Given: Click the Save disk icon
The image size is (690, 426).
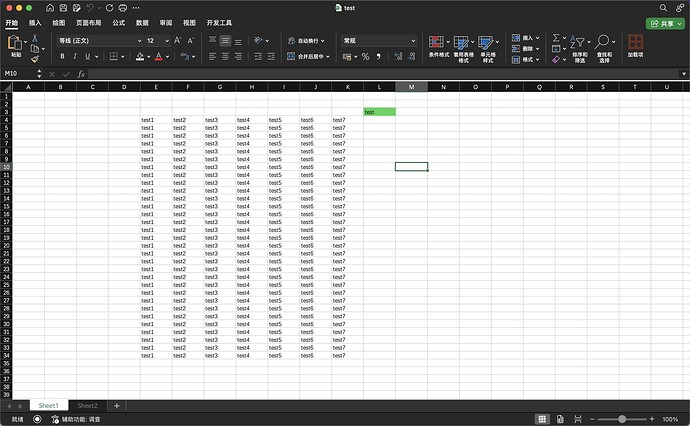Looking at the screenshot, I should (x=63, y=8).
